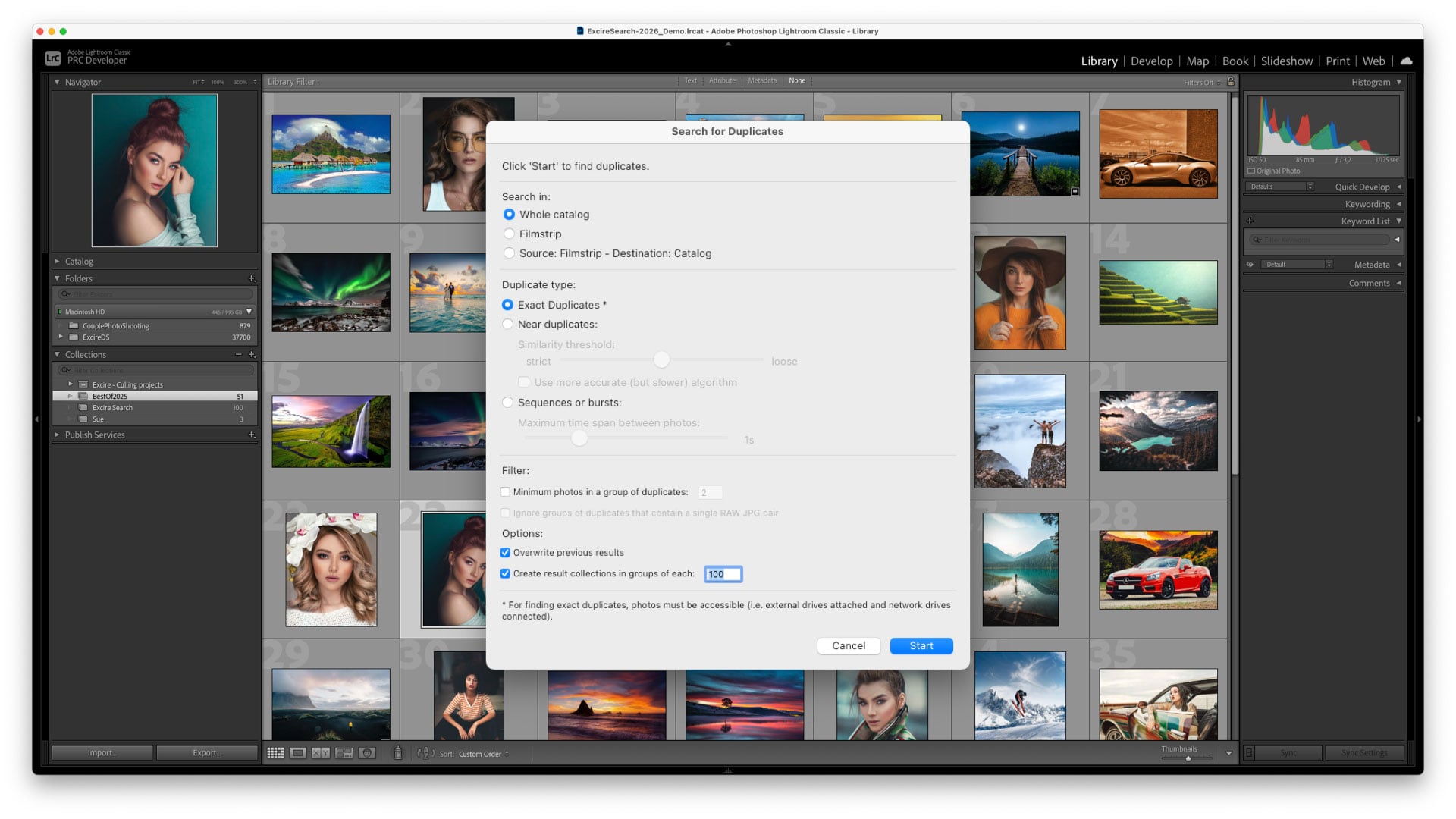Click Cancel in duplicates dialog
Viewport: 1456px width, 819px height.
pos(848,646)
